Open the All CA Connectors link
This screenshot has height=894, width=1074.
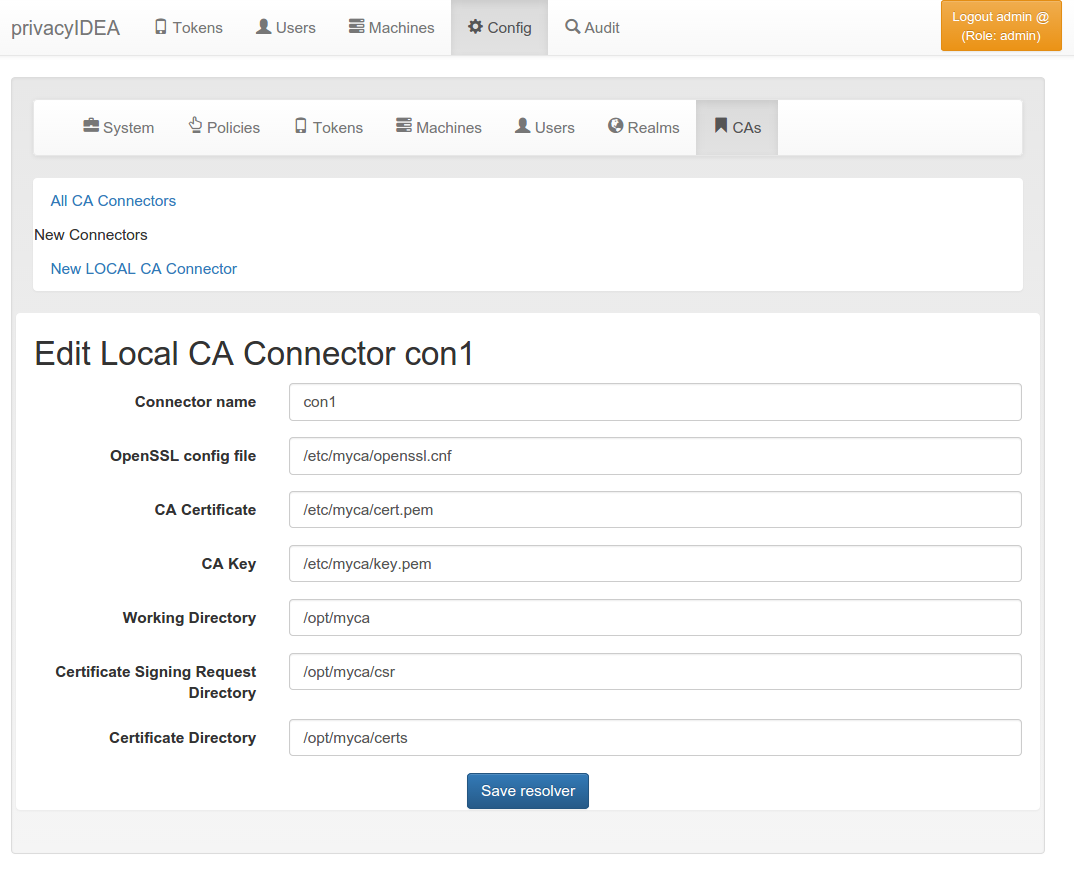(113, 201)
